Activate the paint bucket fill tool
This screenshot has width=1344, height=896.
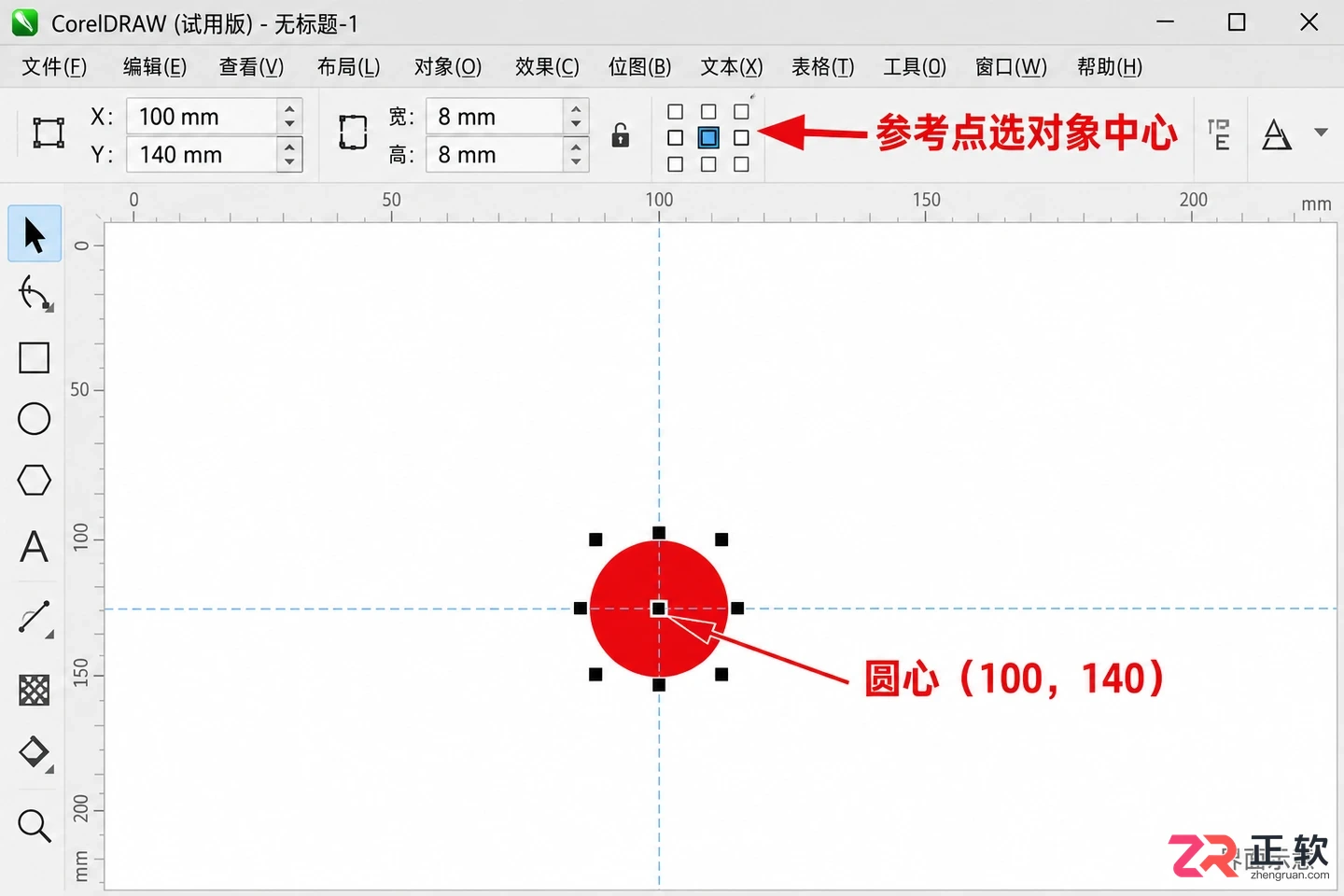click(35, 753)
